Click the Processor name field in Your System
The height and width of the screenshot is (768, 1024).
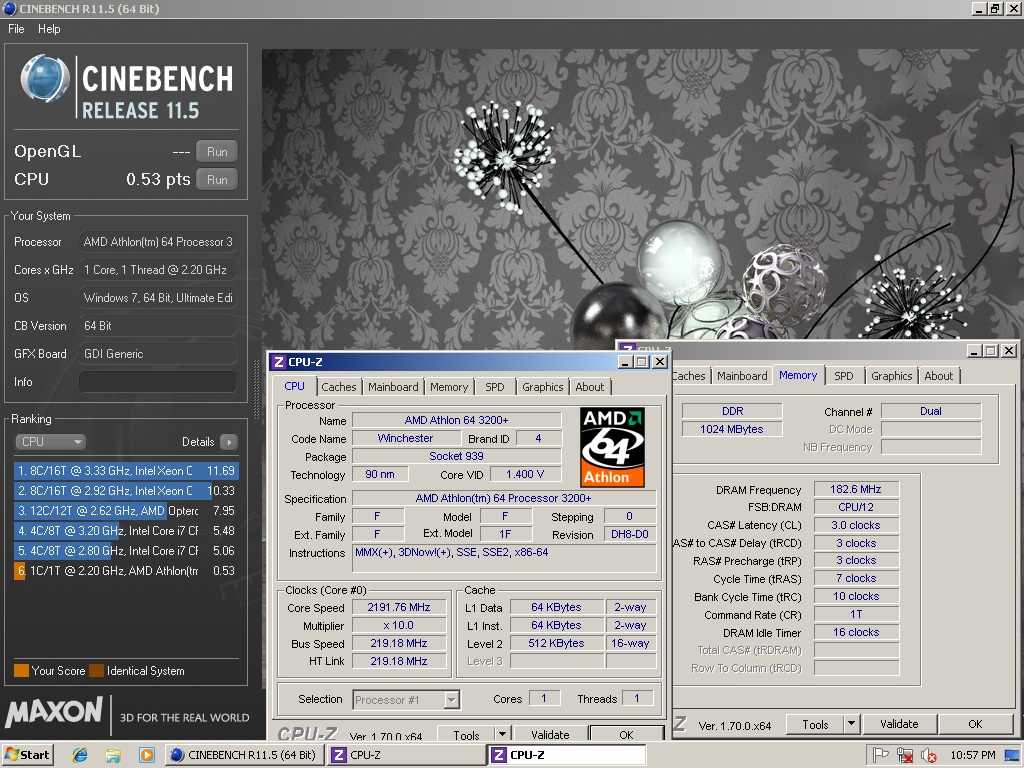[x=157, y=242]
